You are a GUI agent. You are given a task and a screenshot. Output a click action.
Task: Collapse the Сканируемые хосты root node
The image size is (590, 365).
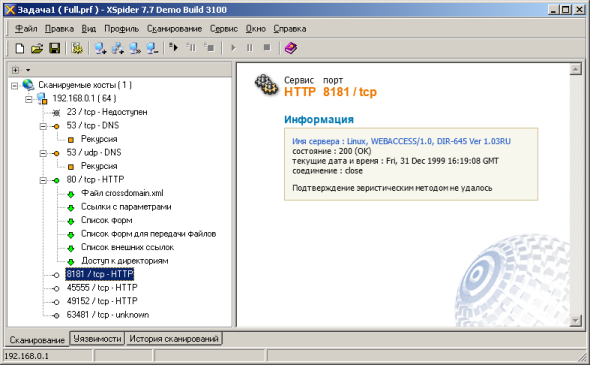[x=14, y=86]
